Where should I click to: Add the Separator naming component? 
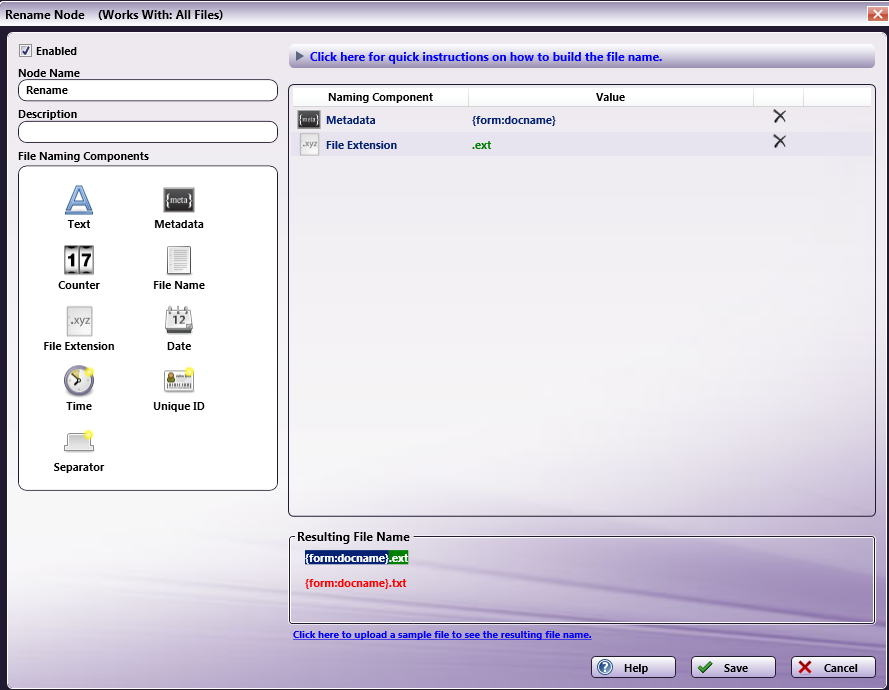coord(79,442)
